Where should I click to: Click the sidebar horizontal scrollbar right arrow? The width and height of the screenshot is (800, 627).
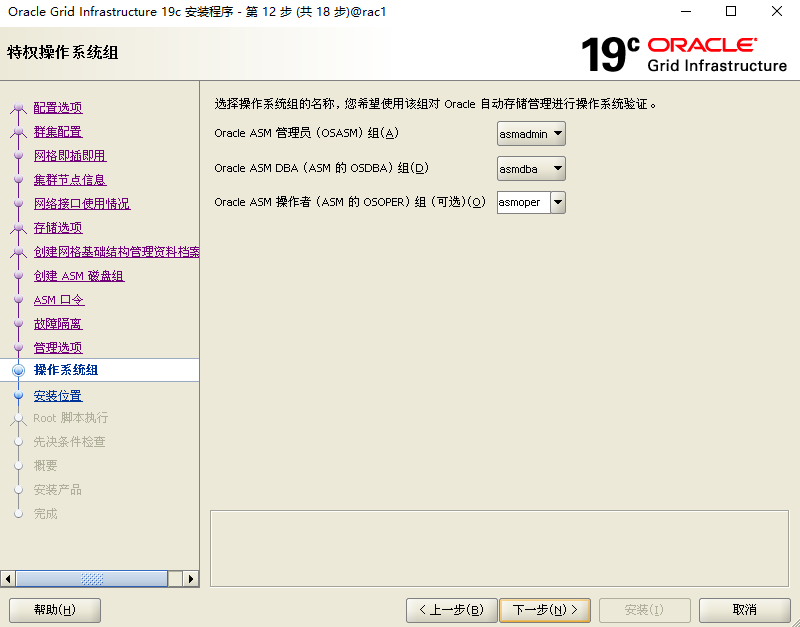191,579
